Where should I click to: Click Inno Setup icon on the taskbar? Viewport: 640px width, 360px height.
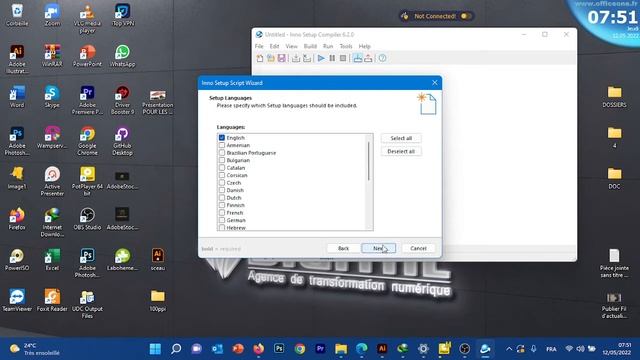(485, 349)
